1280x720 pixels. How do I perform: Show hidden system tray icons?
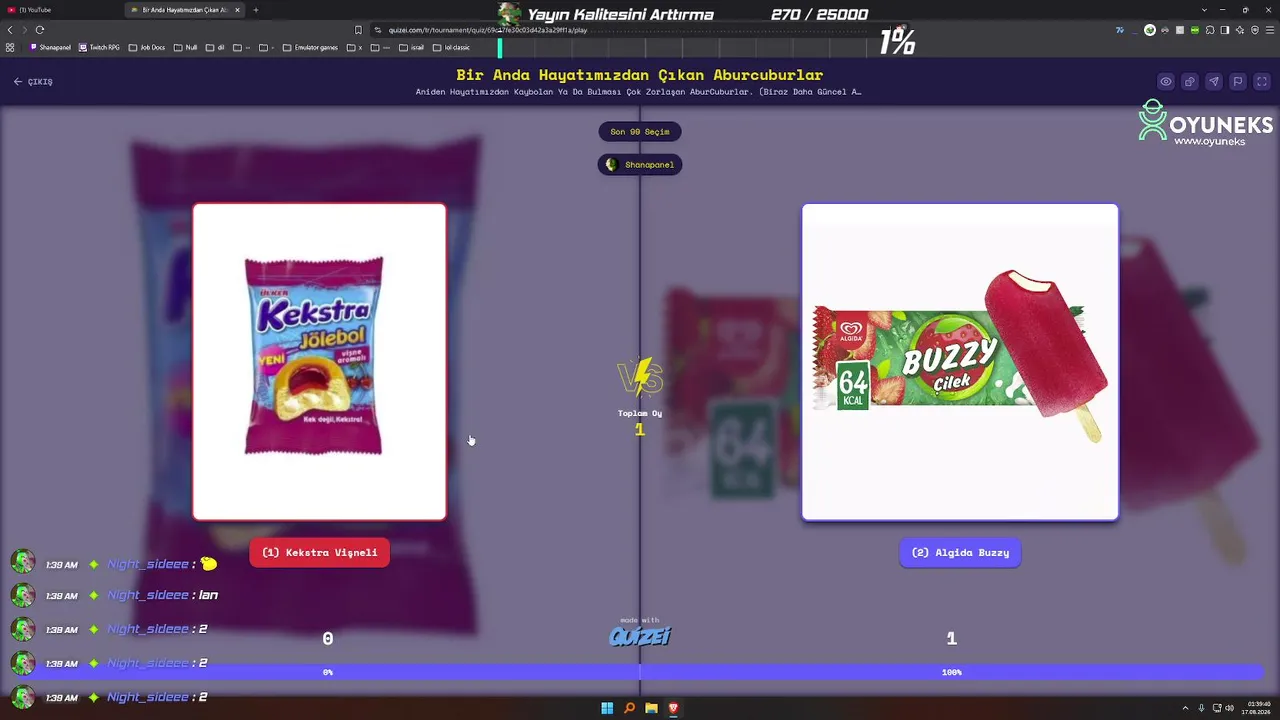tap(1186, 708)
